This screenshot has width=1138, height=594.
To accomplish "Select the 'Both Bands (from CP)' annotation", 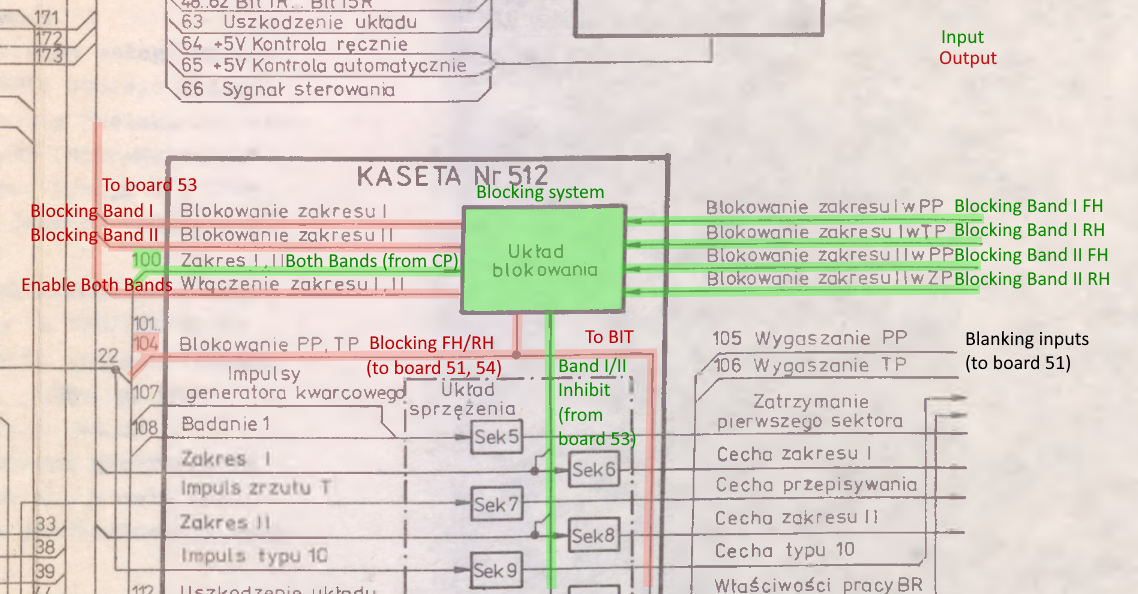I will (372, 261).
